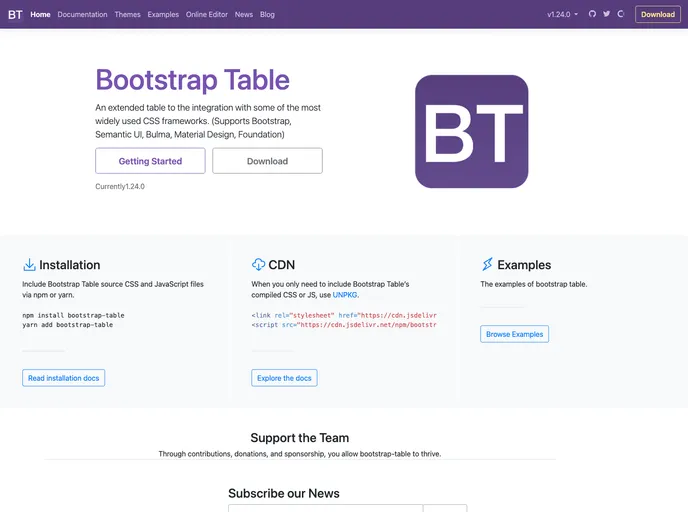Click the large BT logo image

pos(471,131)
